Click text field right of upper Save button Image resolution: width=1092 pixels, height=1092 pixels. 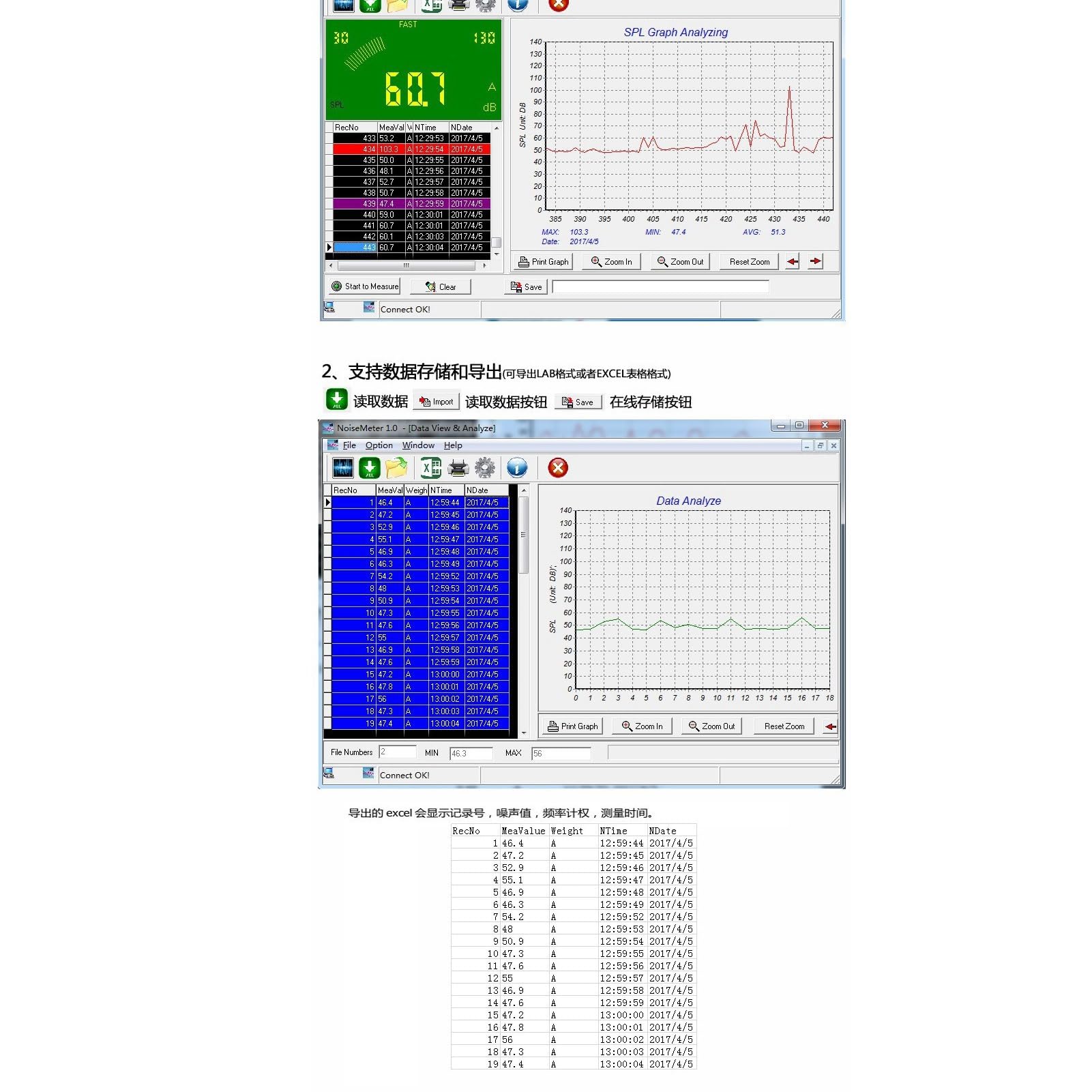pyautogui.click(x=660, y=287)
